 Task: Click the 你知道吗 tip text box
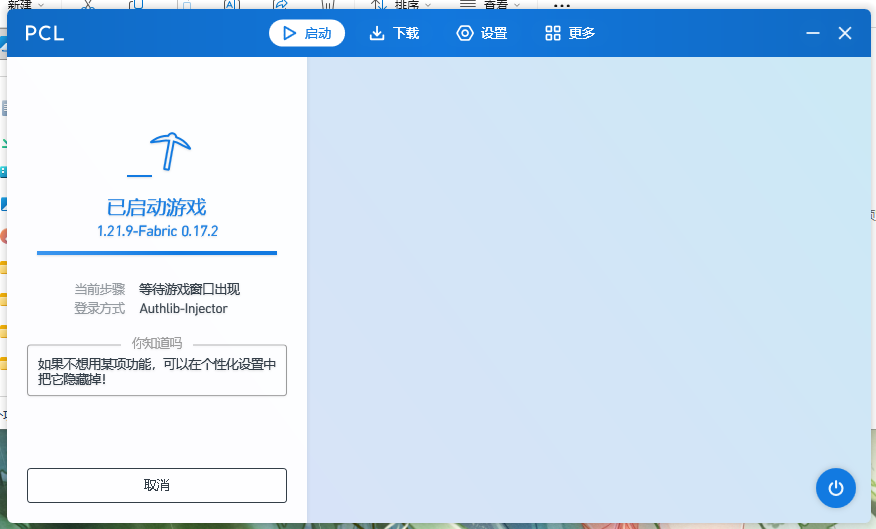(x=157, y=372)
